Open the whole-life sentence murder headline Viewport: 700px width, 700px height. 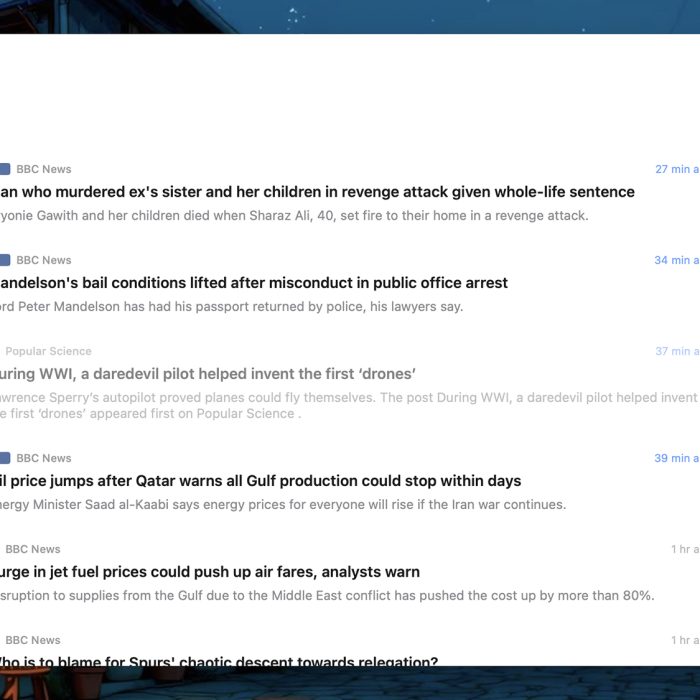pos(317,192)
